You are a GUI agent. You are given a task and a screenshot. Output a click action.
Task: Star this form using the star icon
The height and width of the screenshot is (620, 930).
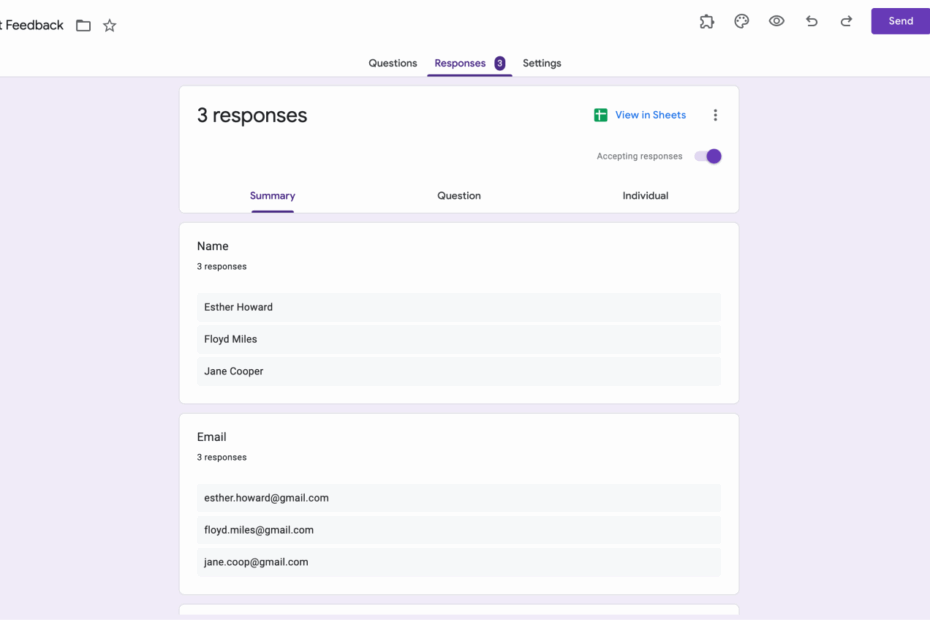pyautogui.click(x=109, y=25)
